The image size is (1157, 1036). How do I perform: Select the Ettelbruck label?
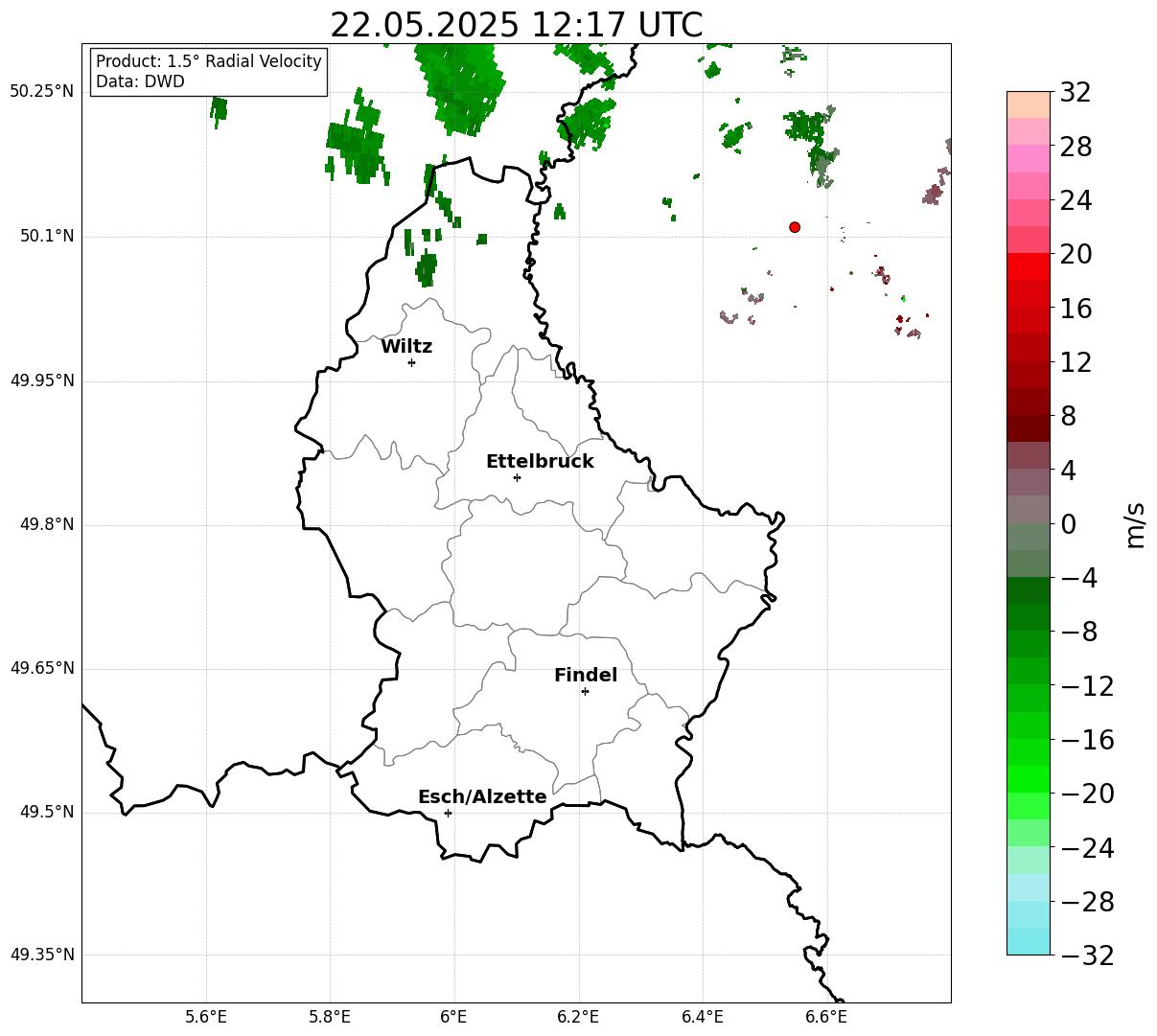point(540,462)
